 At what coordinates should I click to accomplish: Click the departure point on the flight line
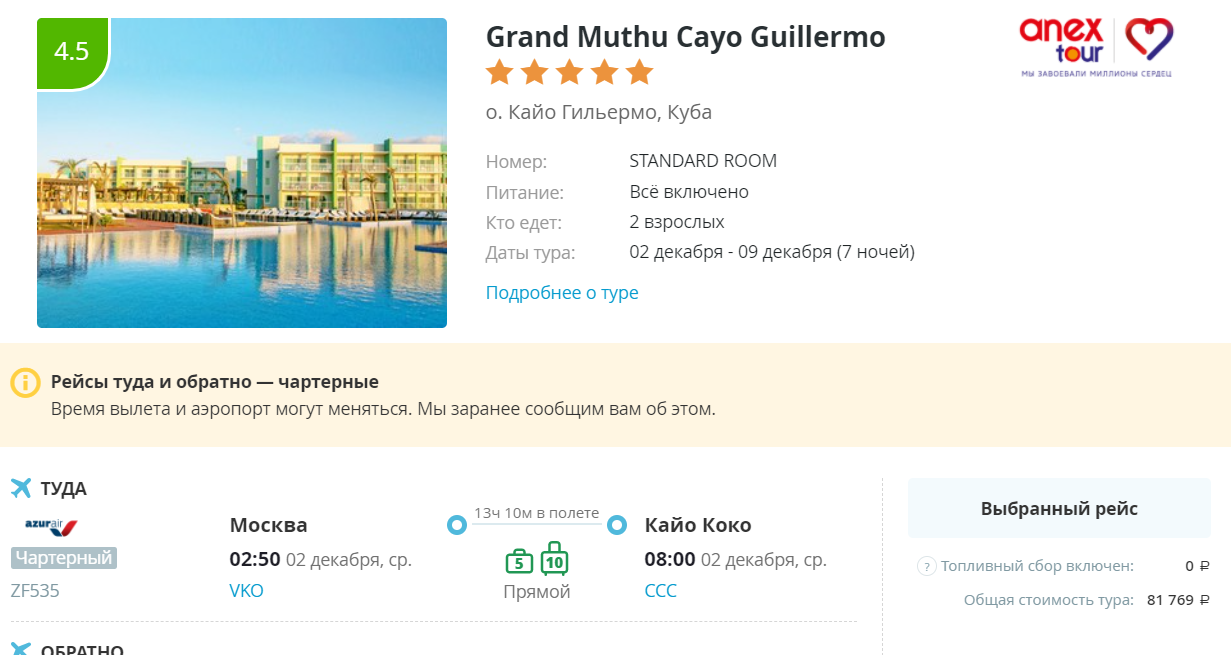[x=457, y=524]
